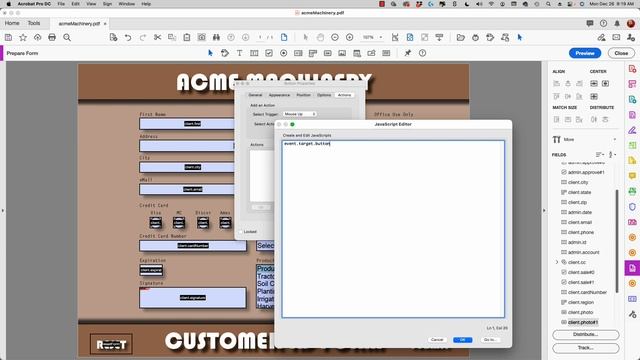Select the Add Check Box tool
Viewport: 640px width, 360px height.
[269, 53]
